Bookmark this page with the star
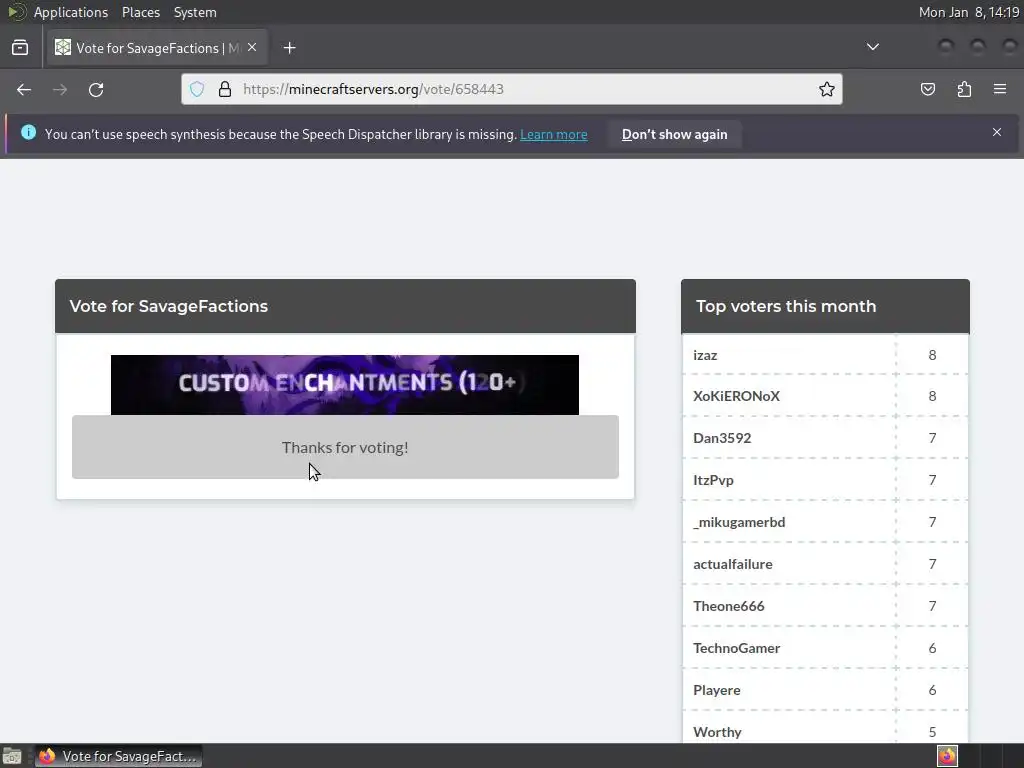This screenshot has width=1024, height=768. pos(827,89)
